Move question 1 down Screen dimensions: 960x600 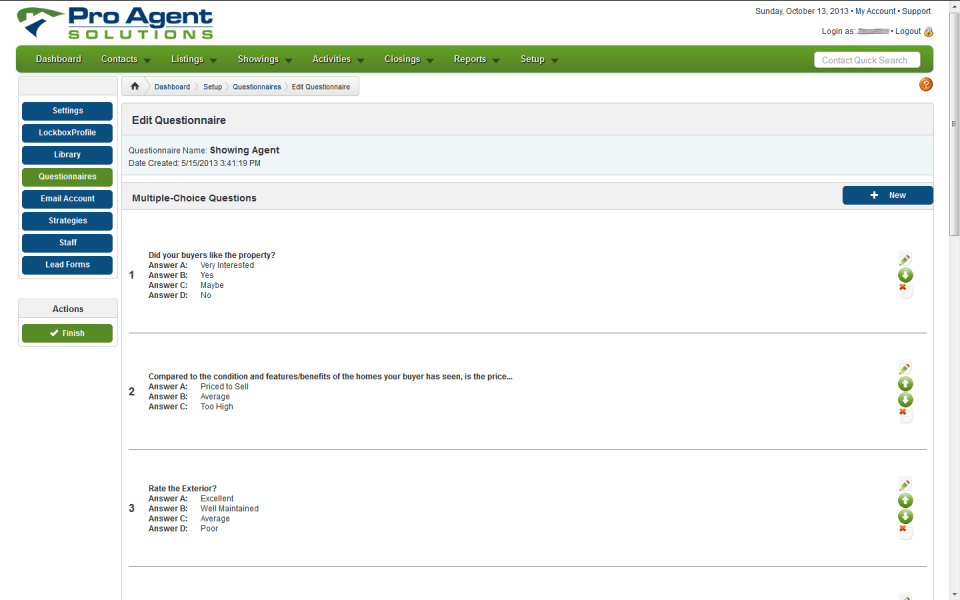(x=905, y=275)
